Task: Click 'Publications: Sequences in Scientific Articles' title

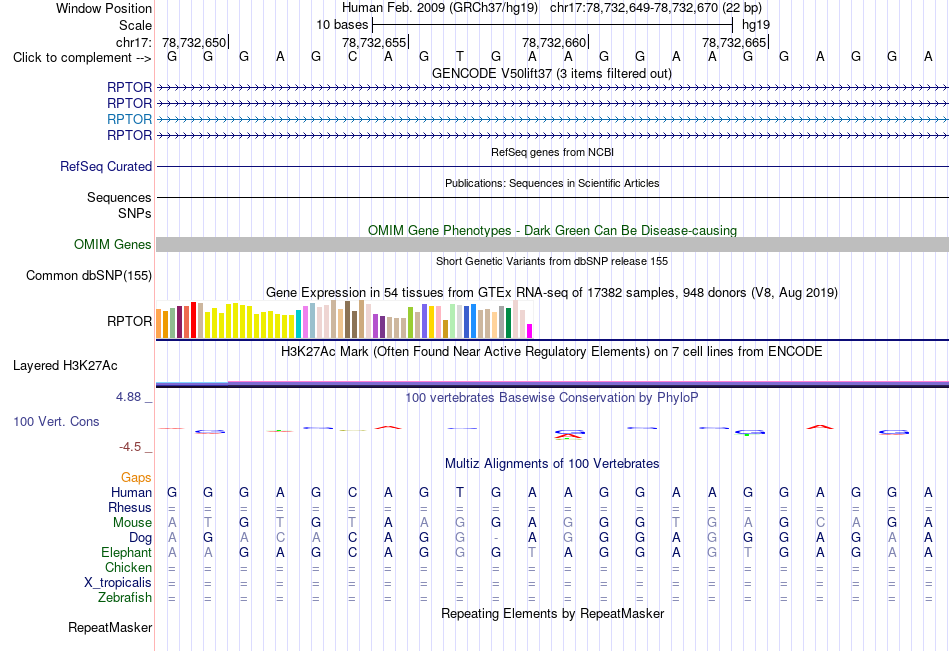Action: (552, 183)
